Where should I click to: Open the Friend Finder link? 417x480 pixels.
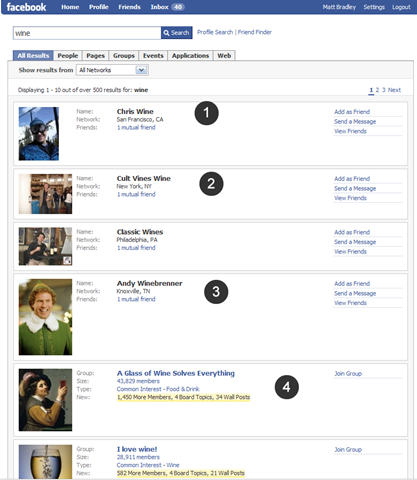click(255, 32)
